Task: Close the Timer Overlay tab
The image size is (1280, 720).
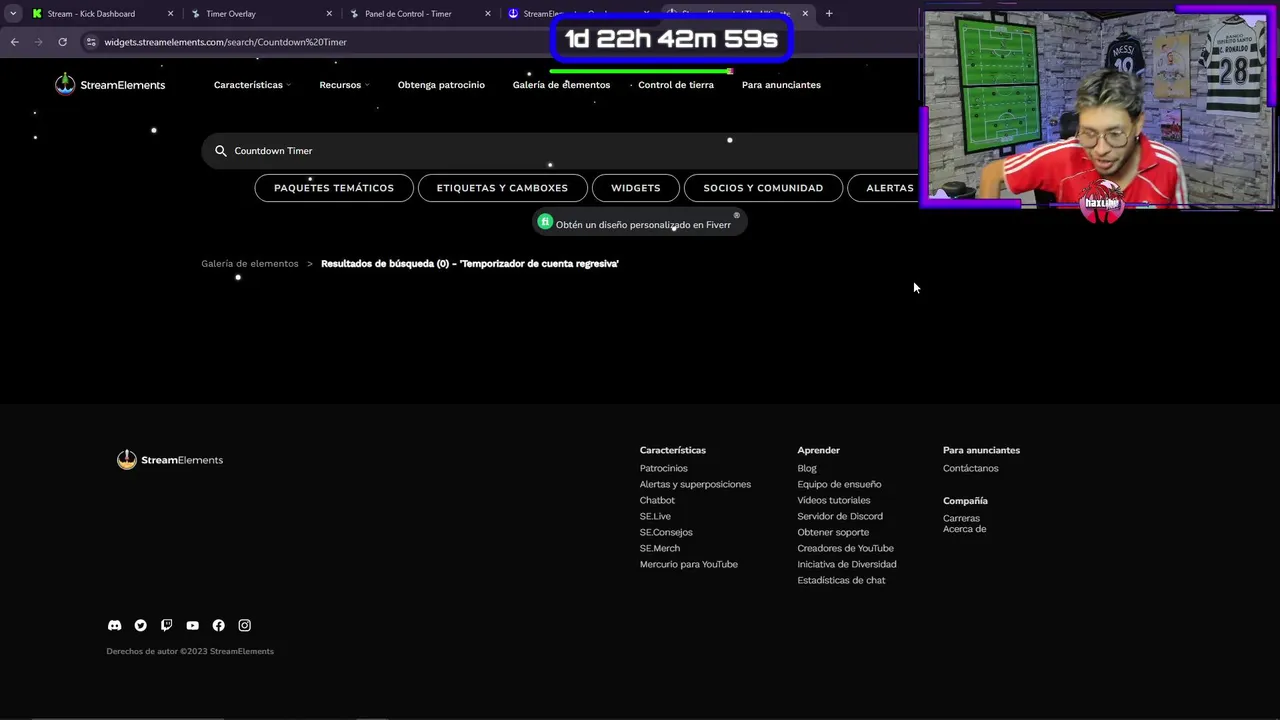Action: point(329,14)
